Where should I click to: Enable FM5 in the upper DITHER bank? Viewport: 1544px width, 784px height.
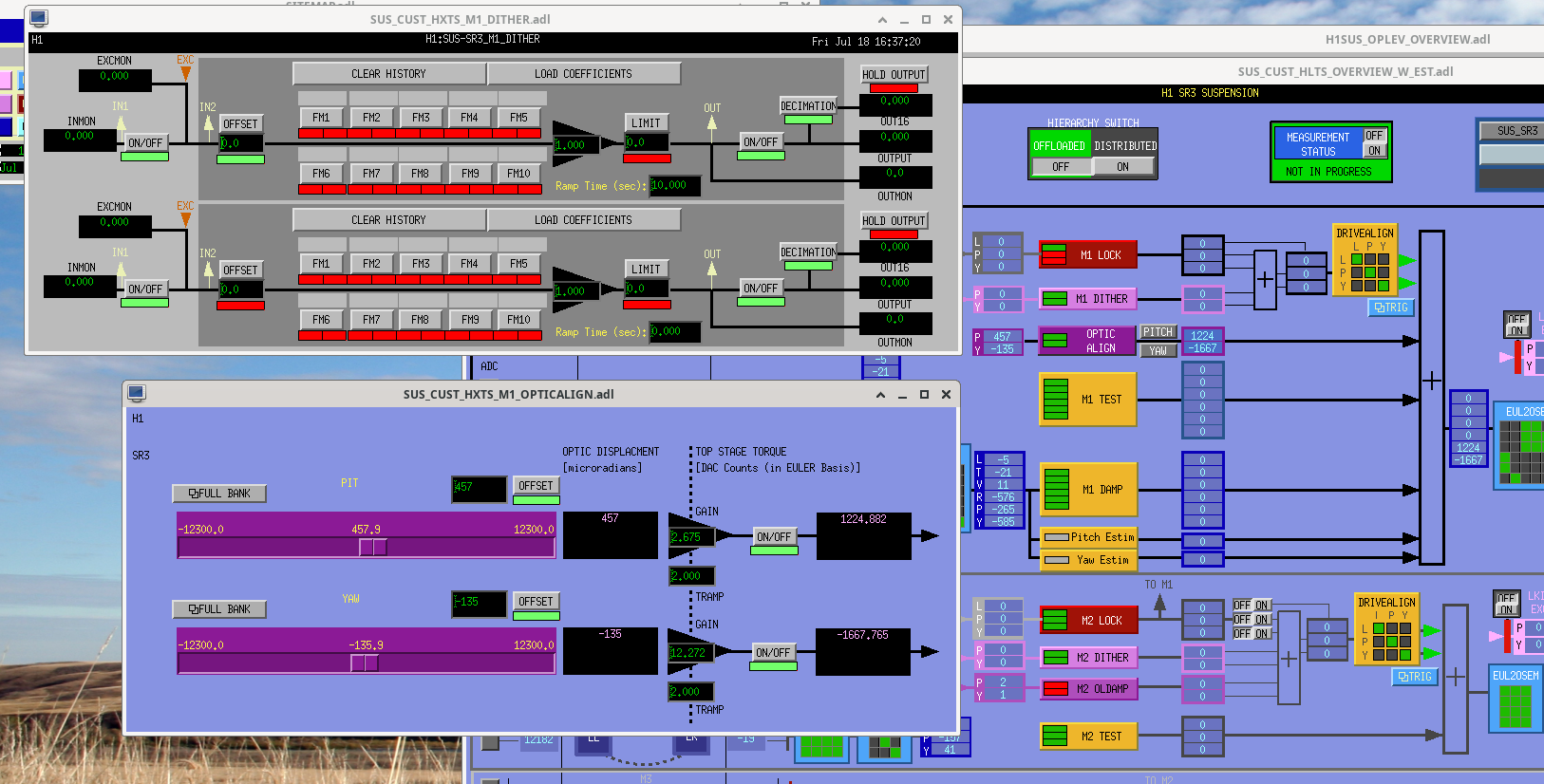click(518, 118)
